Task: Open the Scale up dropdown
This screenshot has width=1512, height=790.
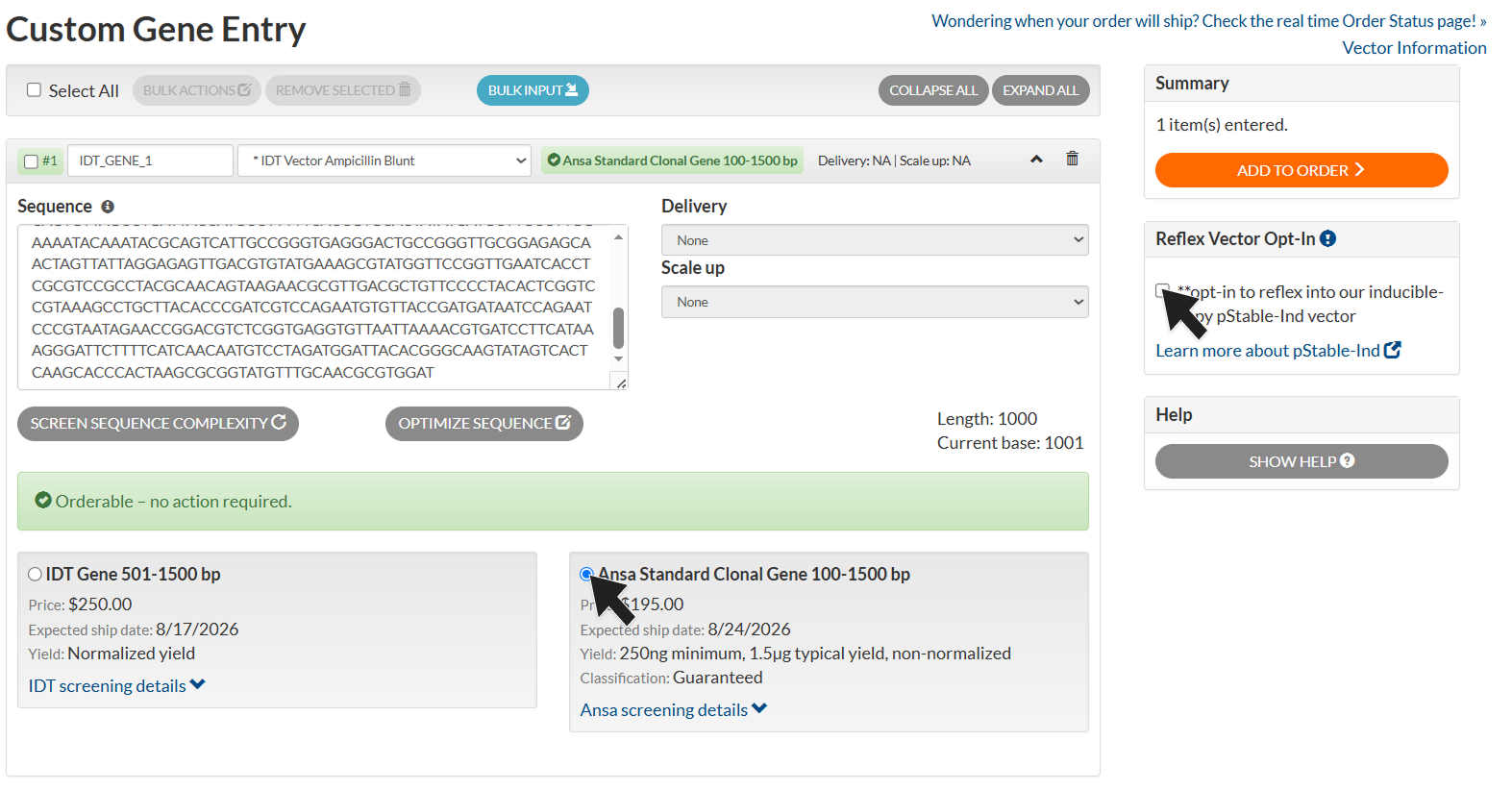Action: 875,302
